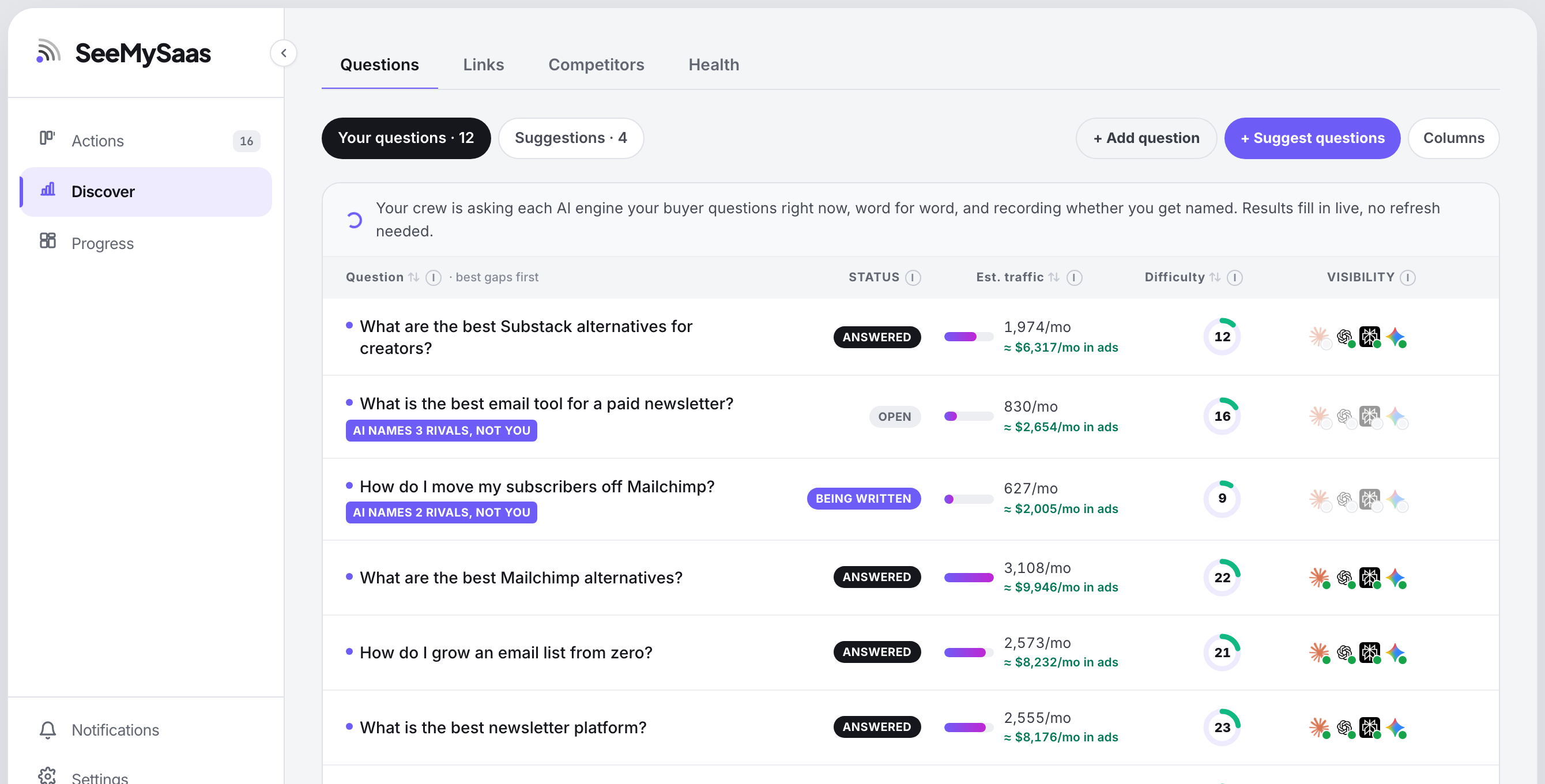Screen dimensions: 1545x784
Task: Click ChatGPT icon in grow email list row
Action: [1345, 653]
